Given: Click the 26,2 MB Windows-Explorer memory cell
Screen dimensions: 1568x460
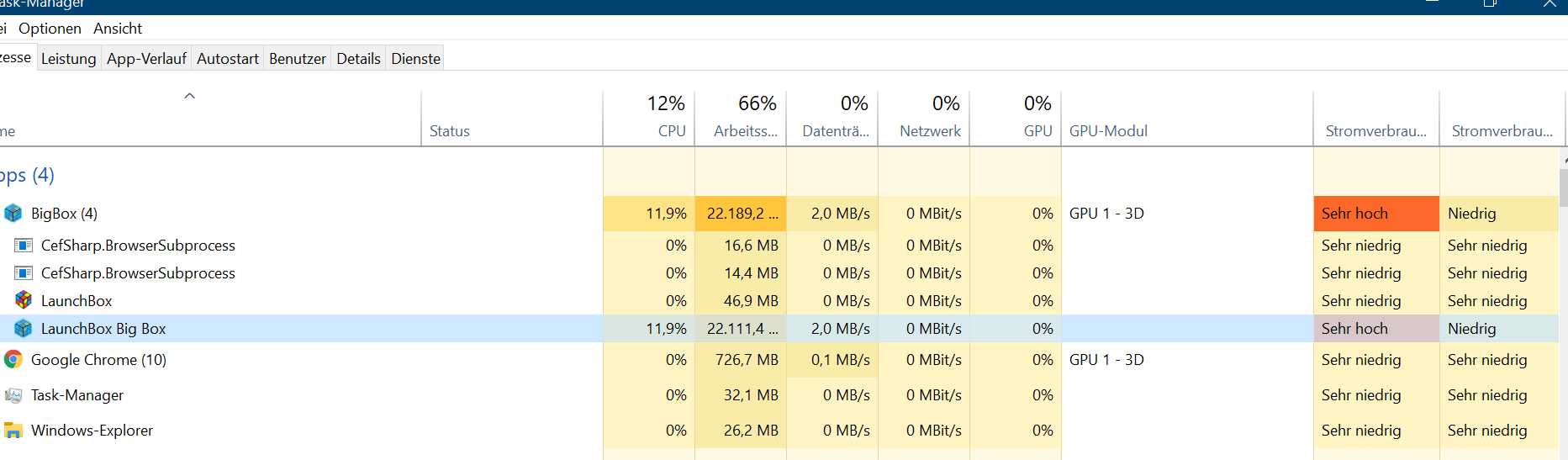Looking at the screenshot, I should 741,431.
